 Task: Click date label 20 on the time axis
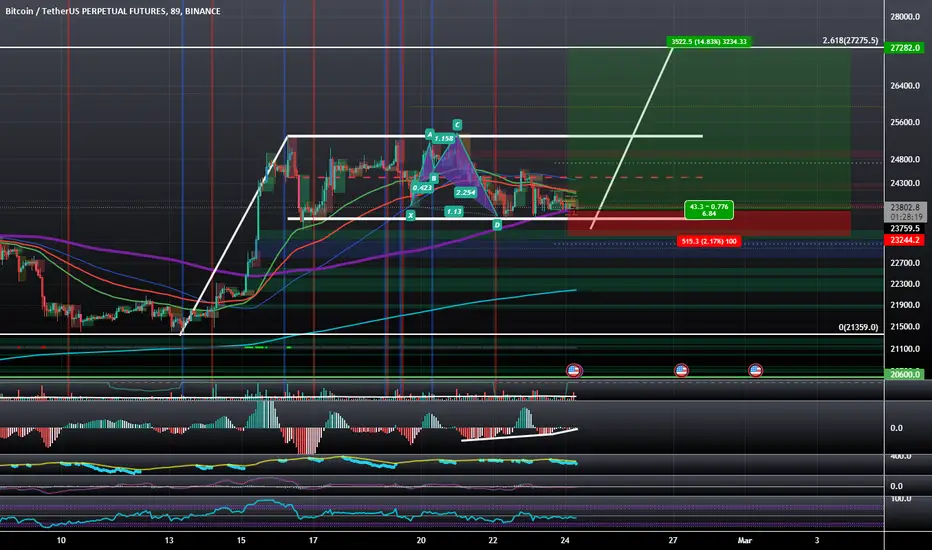coord(421,540)
